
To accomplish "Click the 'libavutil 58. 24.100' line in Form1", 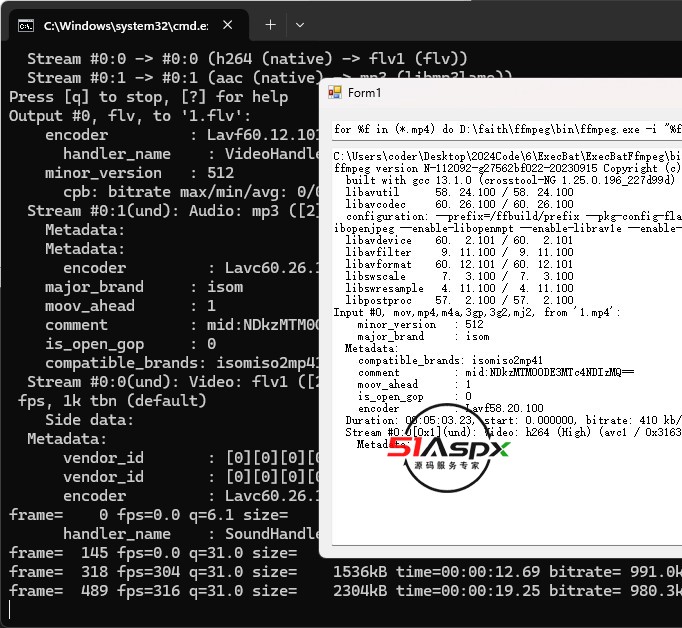I will [x=459, y=192].
